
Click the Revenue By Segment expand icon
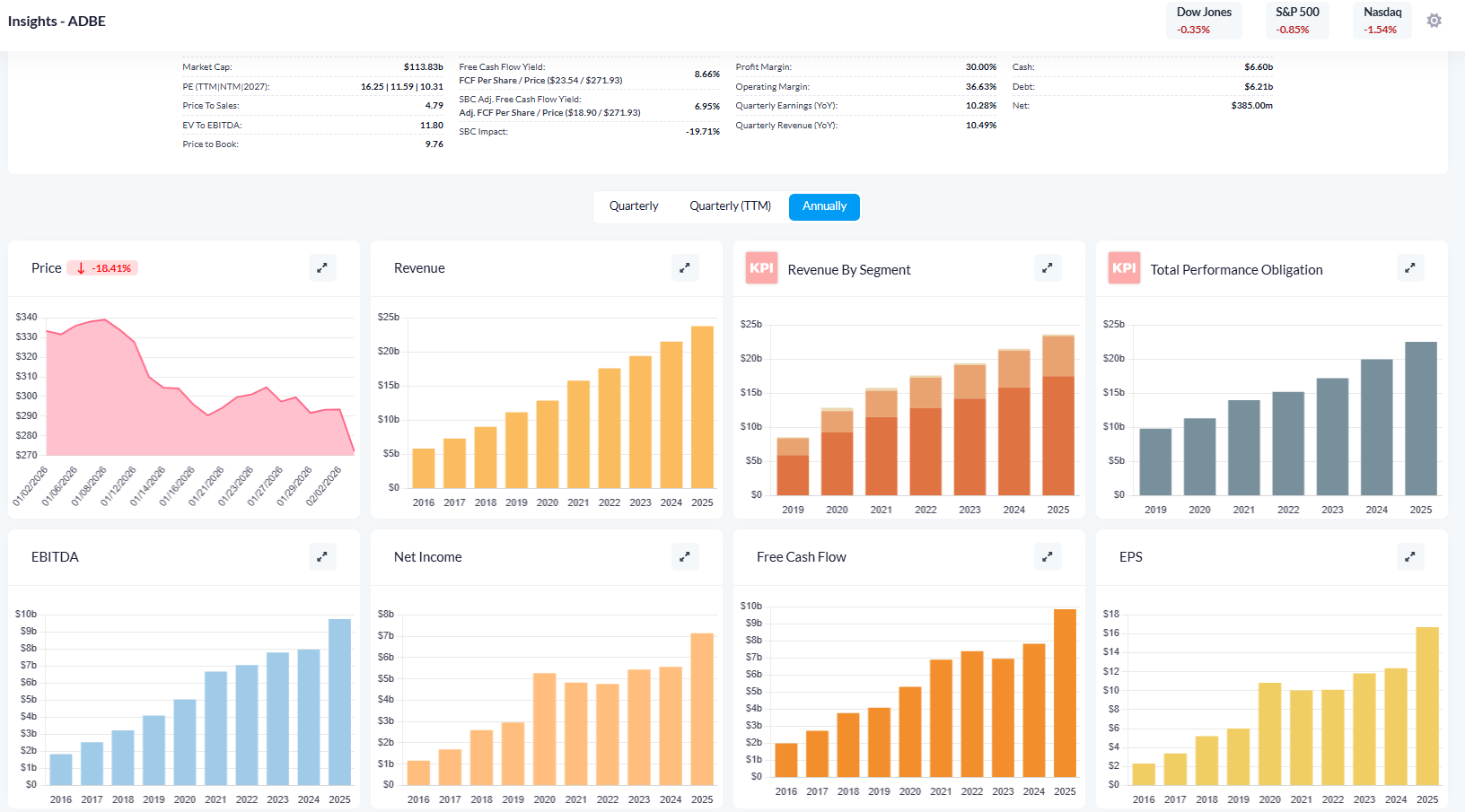point(1048,267)
